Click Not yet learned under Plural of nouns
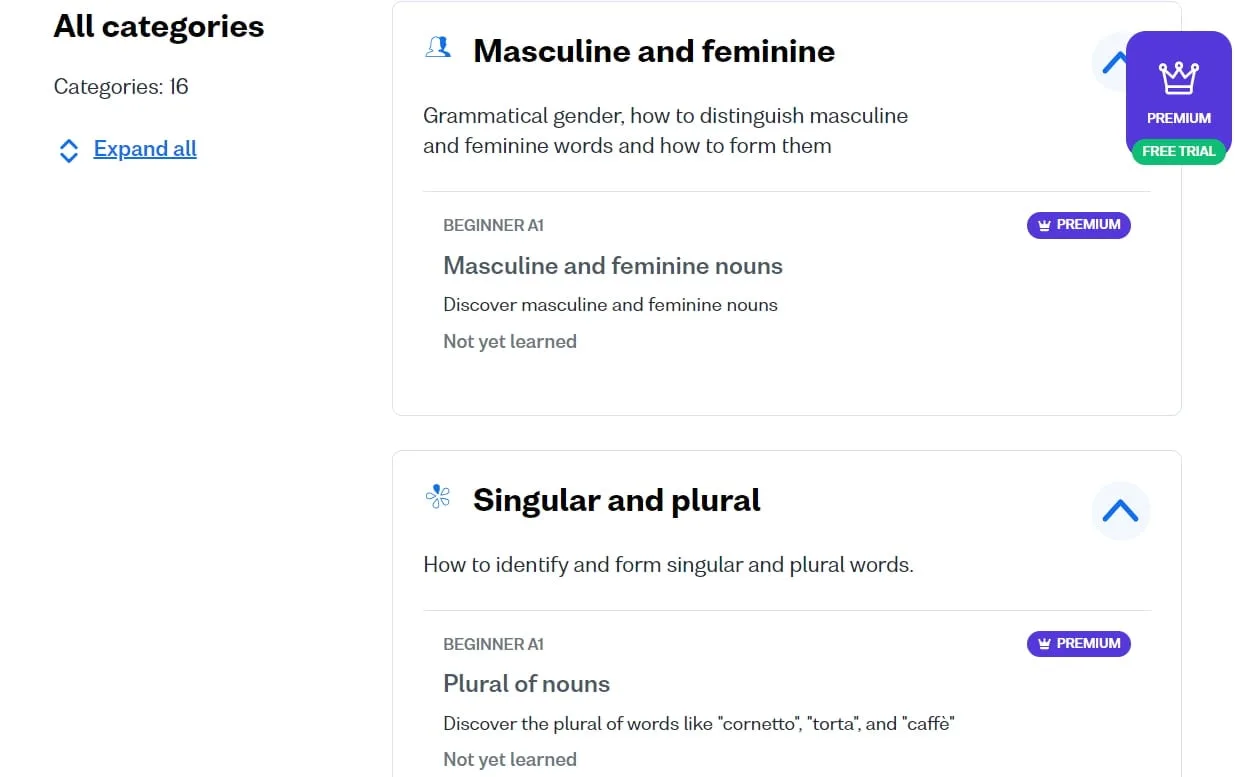Viewport: 1235px width, 777px height. pos(509,760)
